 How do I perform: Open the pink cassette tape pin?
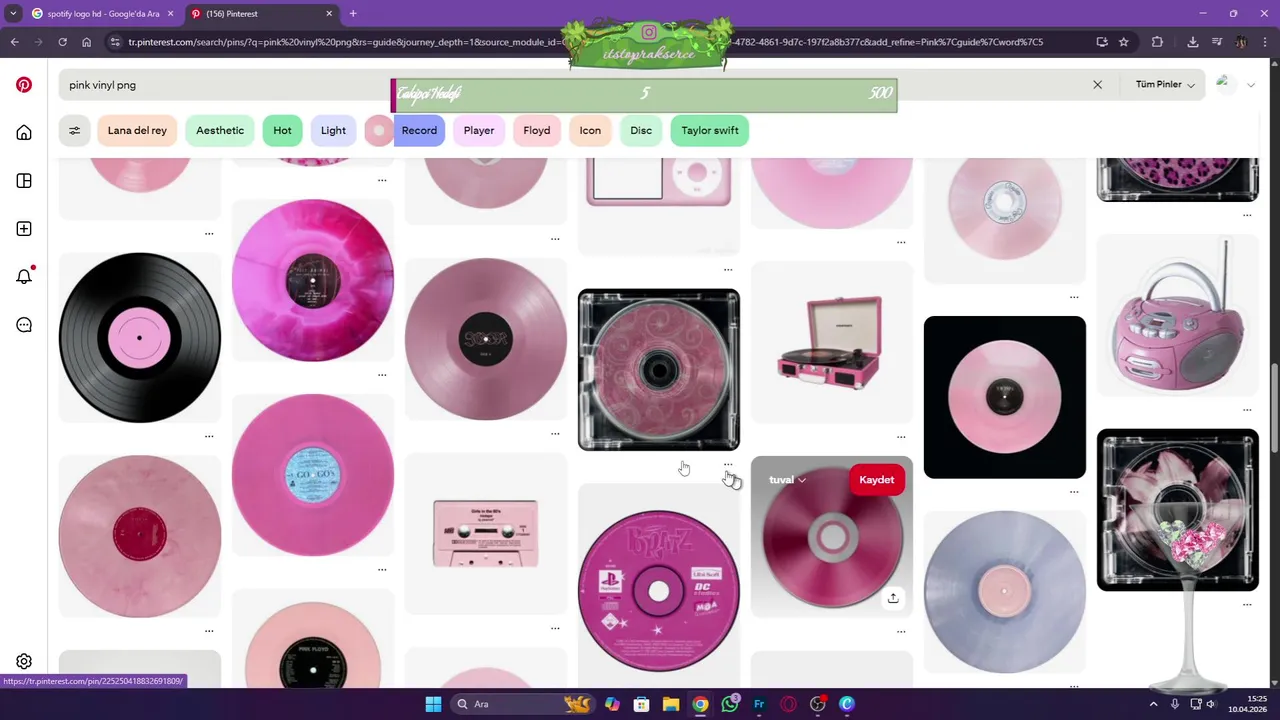tap(486, 533)
